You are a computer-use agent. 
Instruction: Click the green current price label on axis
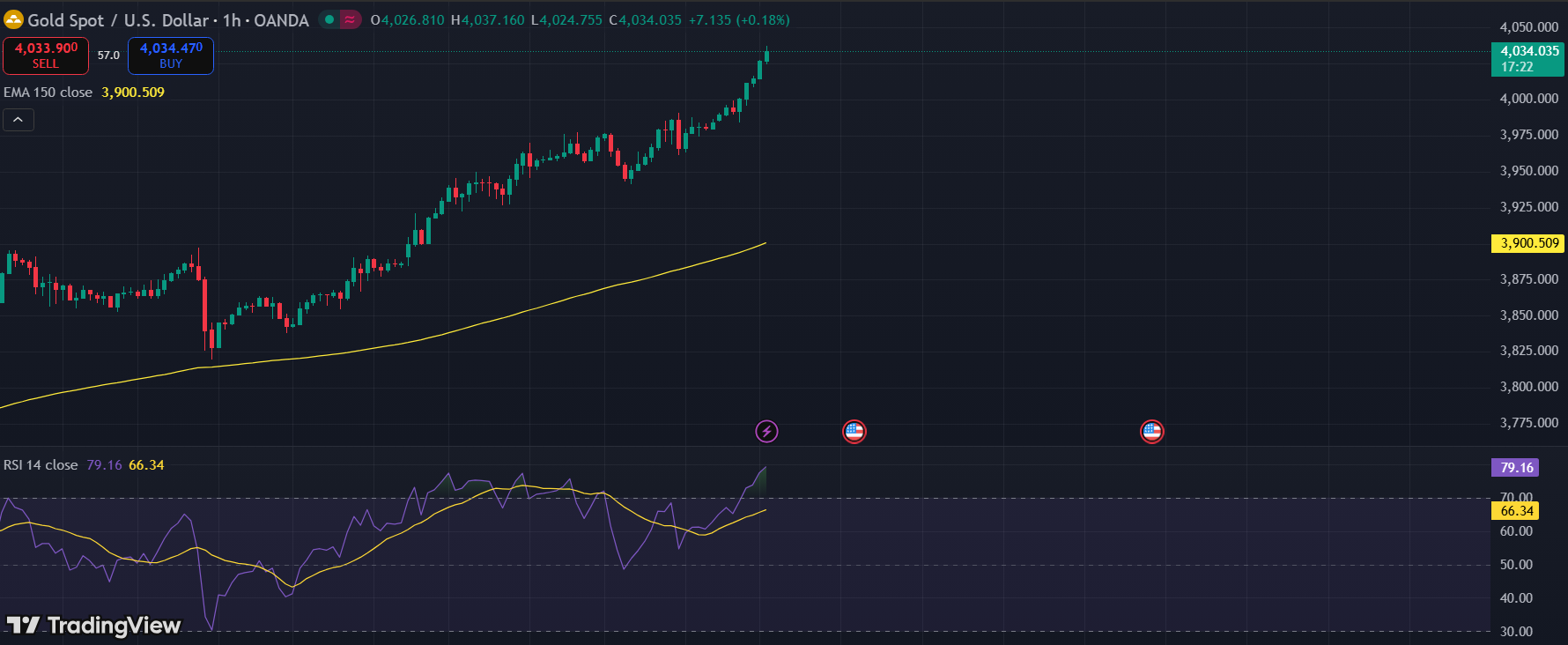click(1528, 59)
